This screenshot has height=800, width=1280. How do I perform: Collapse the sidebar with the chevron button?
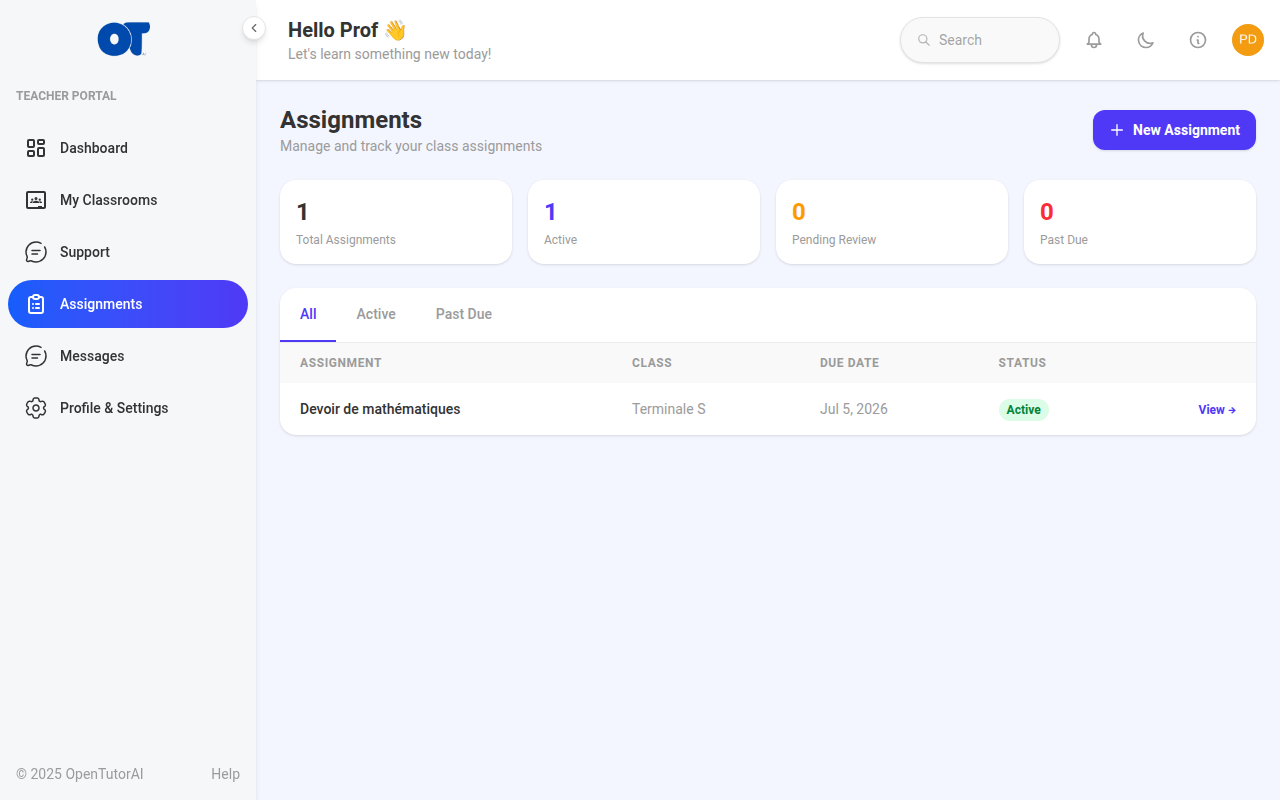[x=254, y=28]
